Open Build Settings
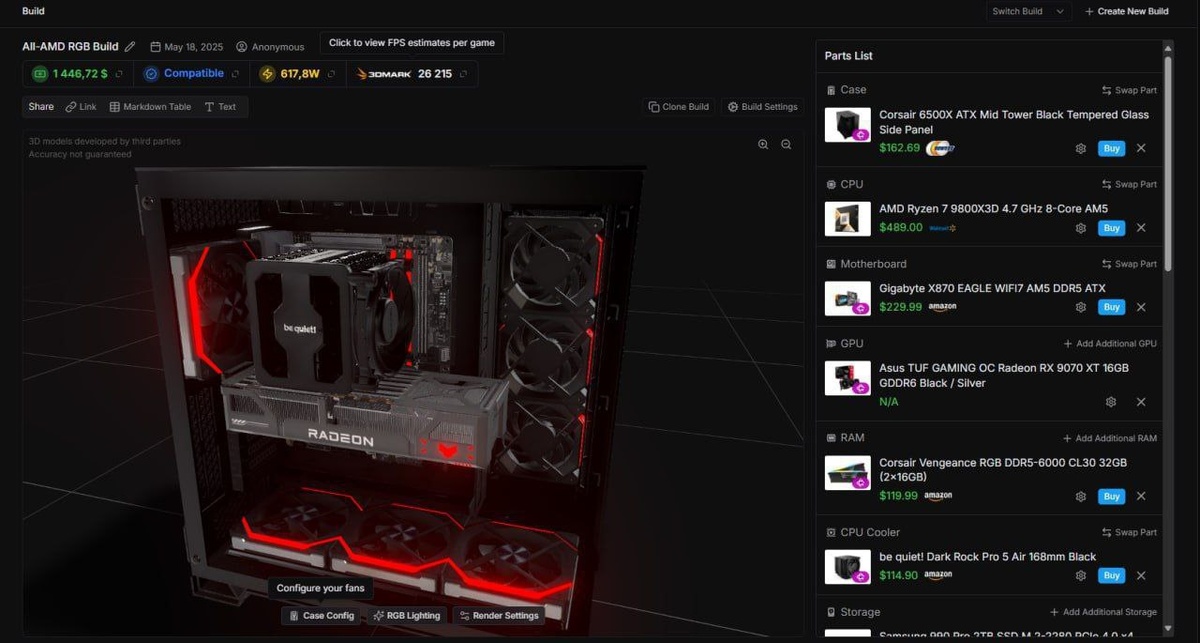Viewport: 1200px width, 643px height. [762, 107]
